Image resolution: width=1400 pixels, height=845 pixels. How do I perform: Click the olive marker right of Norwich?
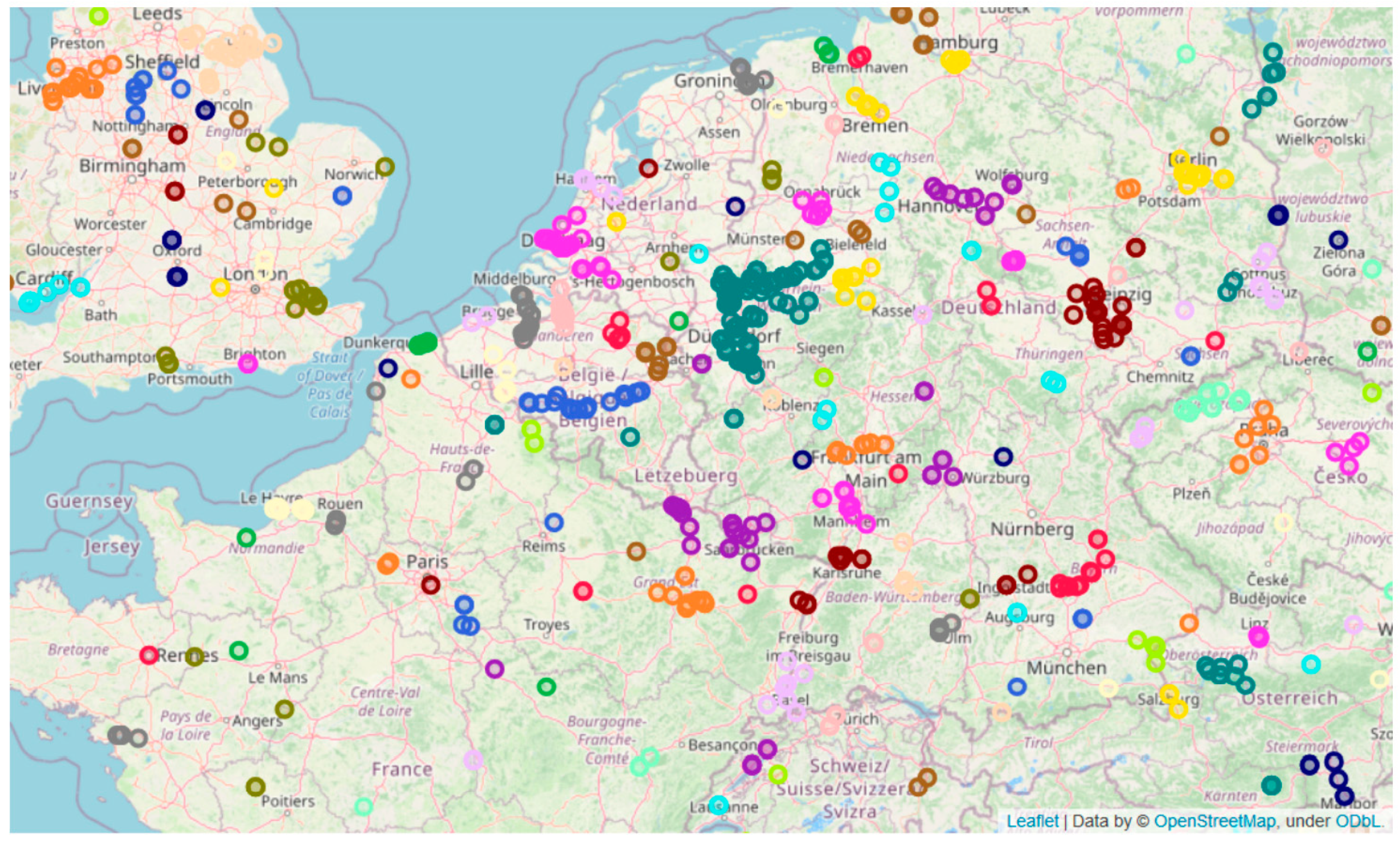(x=385, y=167)
